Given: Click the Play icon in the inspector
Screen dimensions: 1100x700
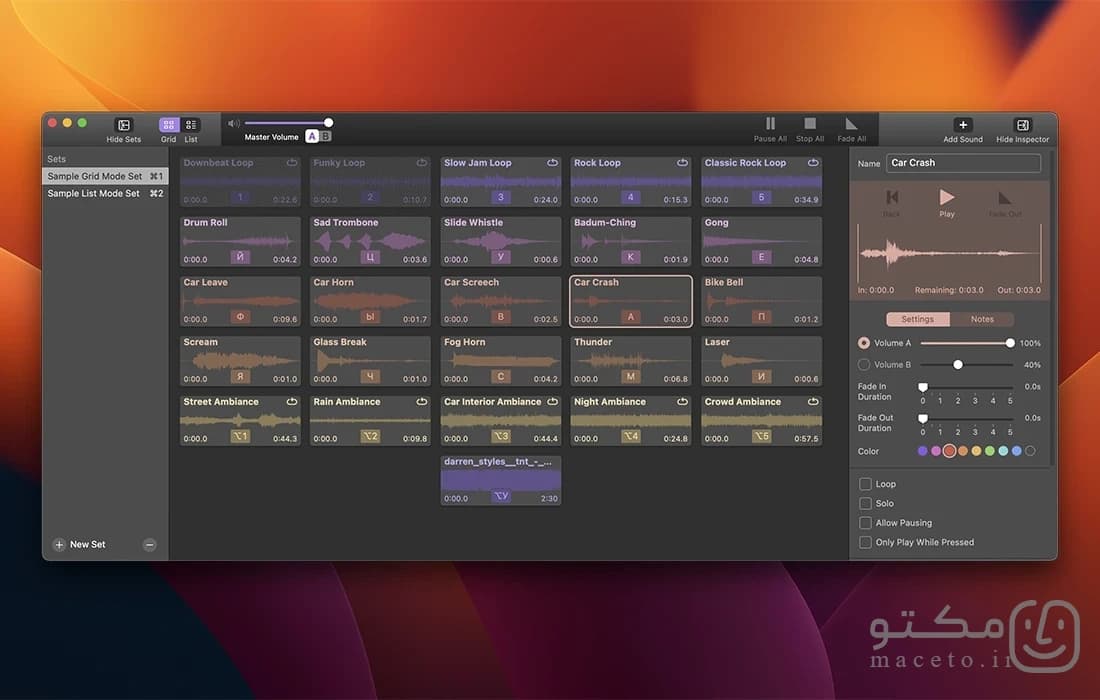Looking at the screenshot, I should 946,197.
